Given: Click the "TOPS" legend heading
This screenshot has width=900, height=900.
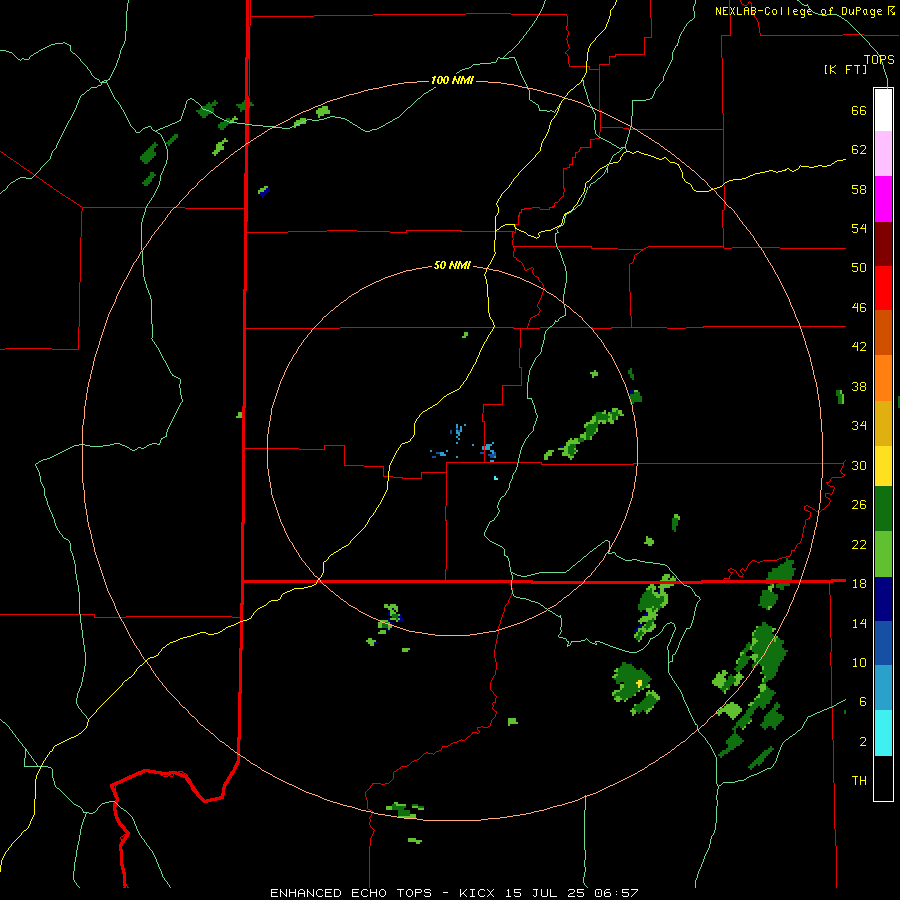Looking at the screenshot, I should [879, 59].
